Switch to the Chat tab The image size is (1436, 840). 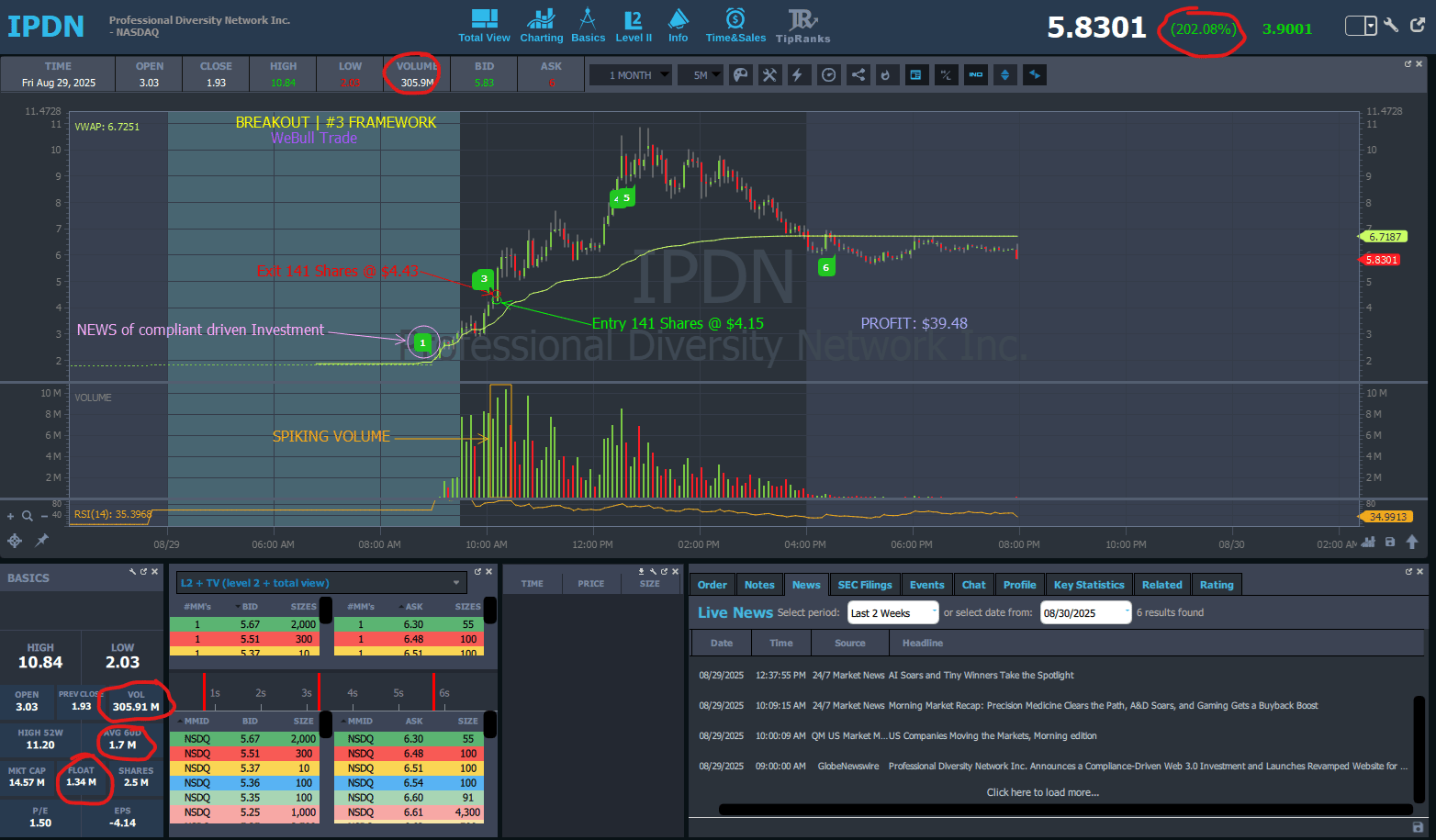(x=973, y=585)
